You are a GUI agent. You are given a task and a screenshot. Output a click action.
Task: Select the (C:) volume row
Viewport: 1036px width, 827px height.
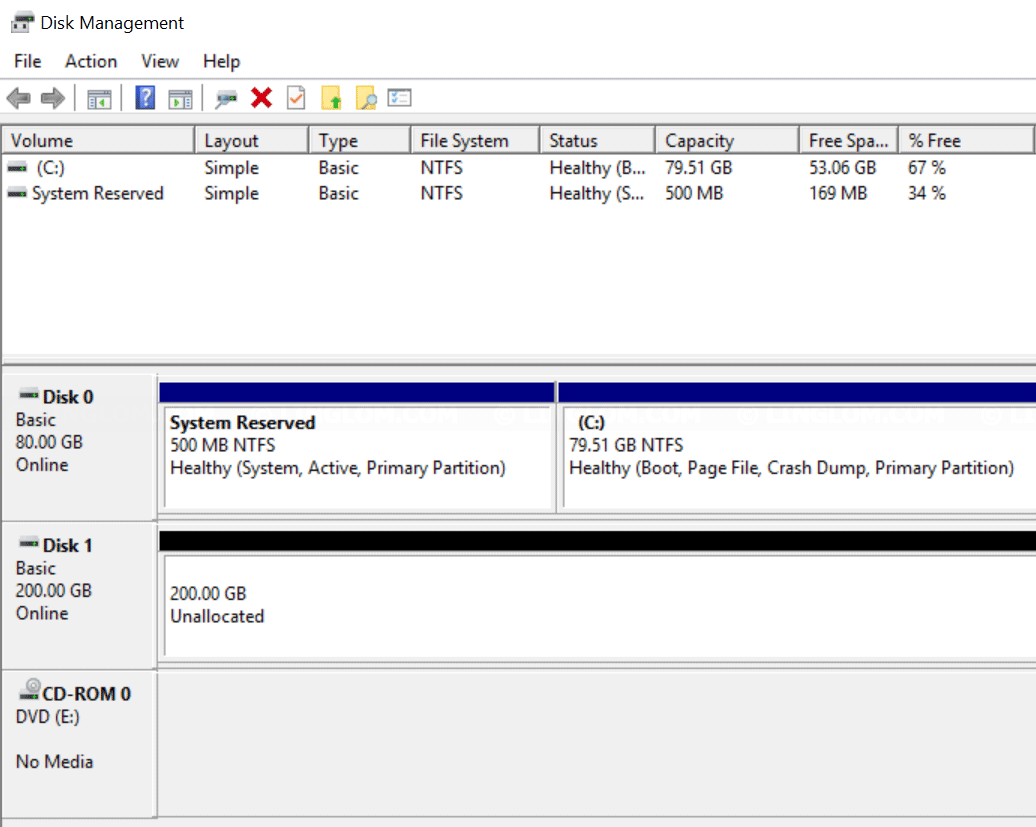[x=518, y=168]
